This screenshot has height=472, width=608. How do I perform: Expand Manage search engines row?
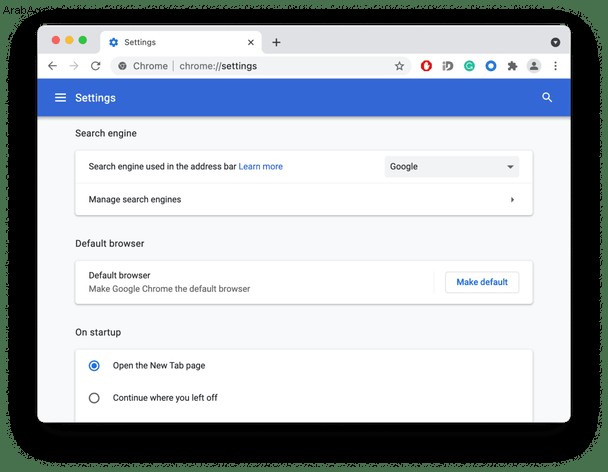click(x=304, y=199)
